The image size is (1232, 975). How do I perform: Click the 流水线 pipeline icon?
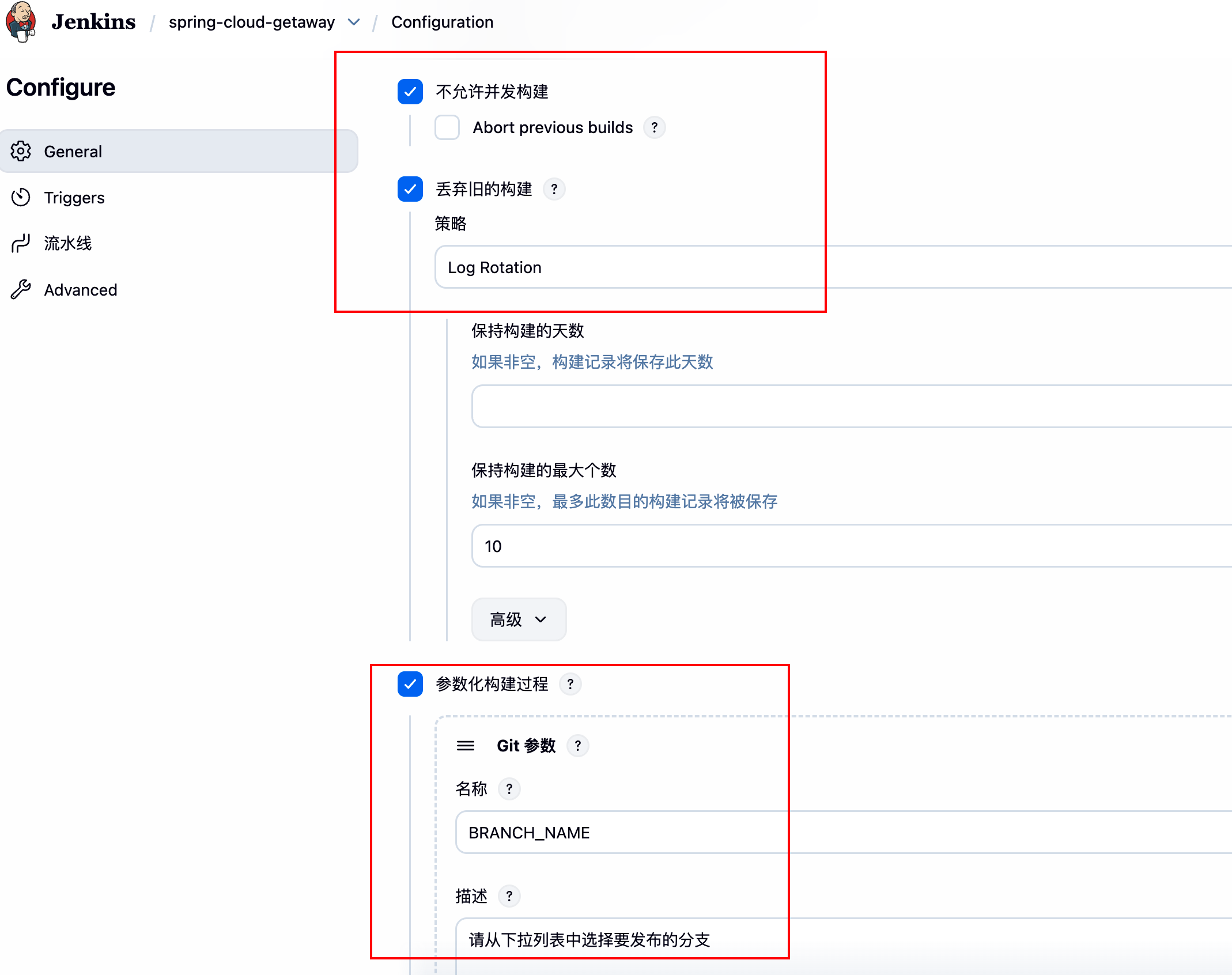21,243
